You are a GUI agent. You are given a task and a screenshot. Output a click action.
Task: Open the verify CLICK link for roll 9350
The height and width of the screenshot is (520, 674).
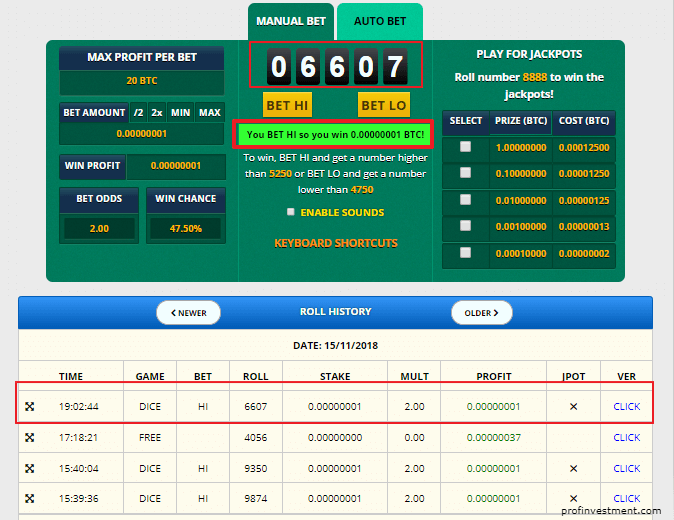tap(626, 468)
